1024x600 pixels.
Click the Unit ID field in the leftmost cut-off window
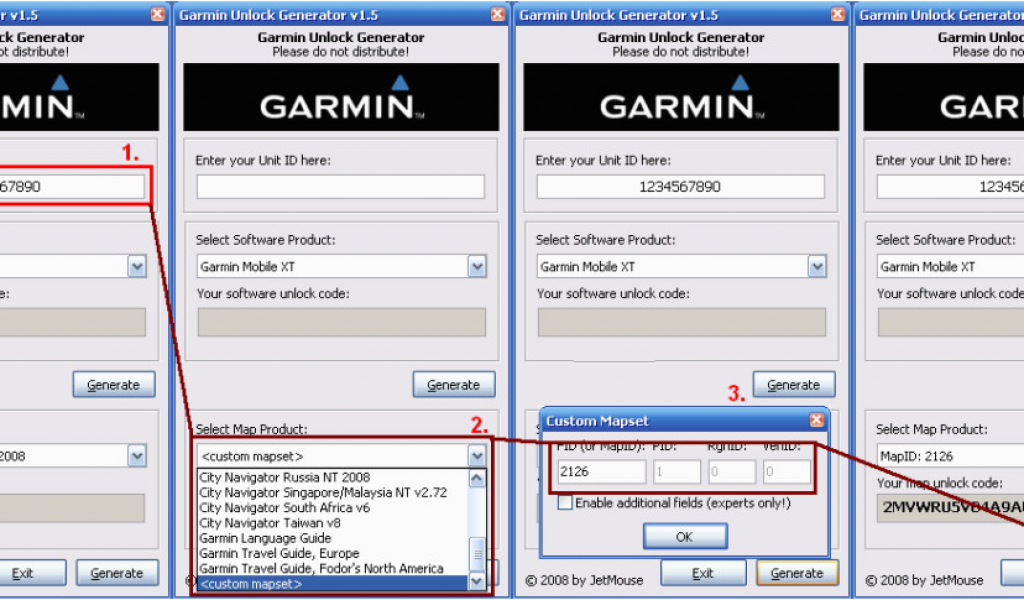(72, 187)
